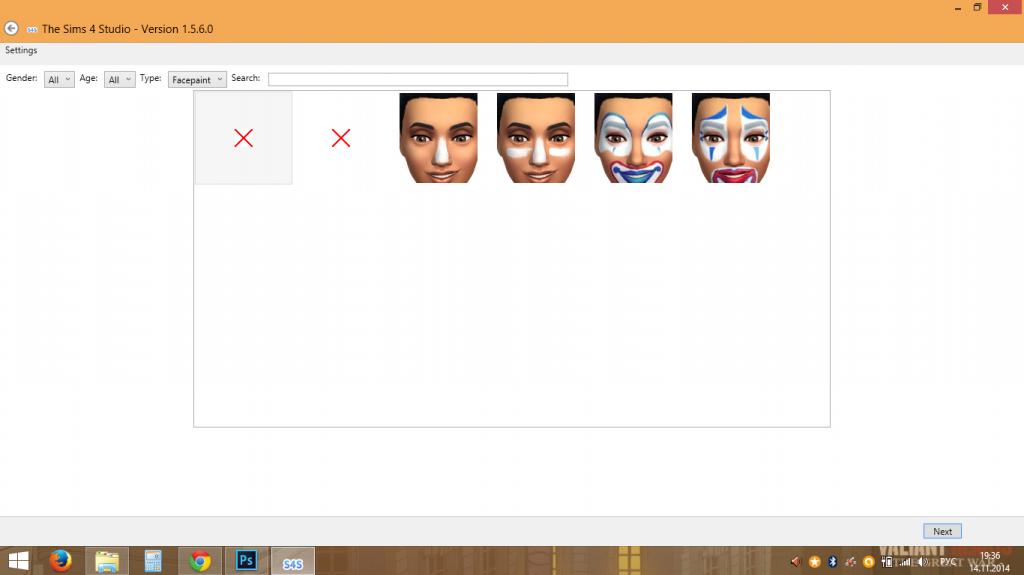The height and width of the screenshot is (575, 1024).
Task: Open the Windows Start menu
Action: 18,561
